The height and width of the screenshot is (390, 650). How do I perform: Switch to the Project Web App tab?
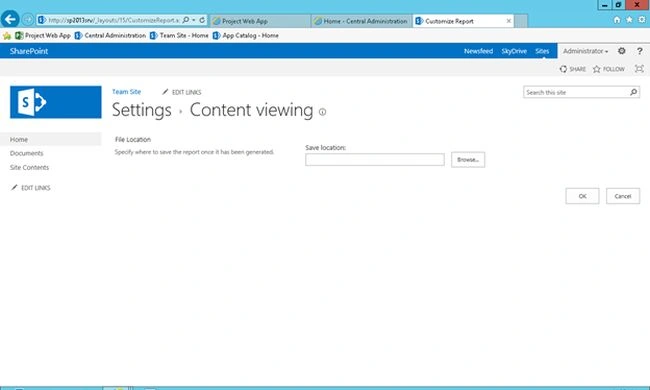point(260,21)
